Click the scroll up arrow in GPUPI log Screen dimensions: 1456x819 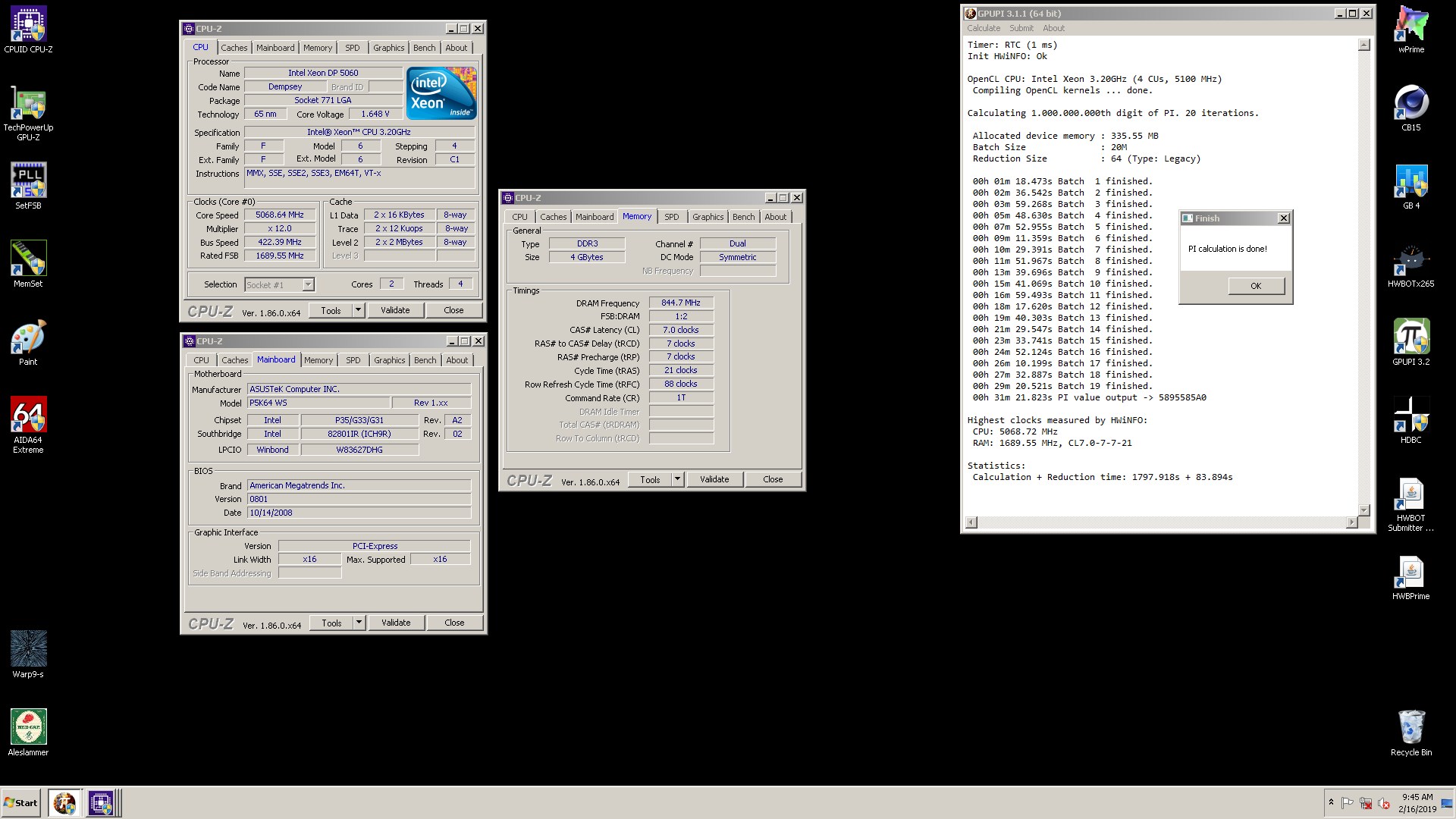tap(1364, 45)
